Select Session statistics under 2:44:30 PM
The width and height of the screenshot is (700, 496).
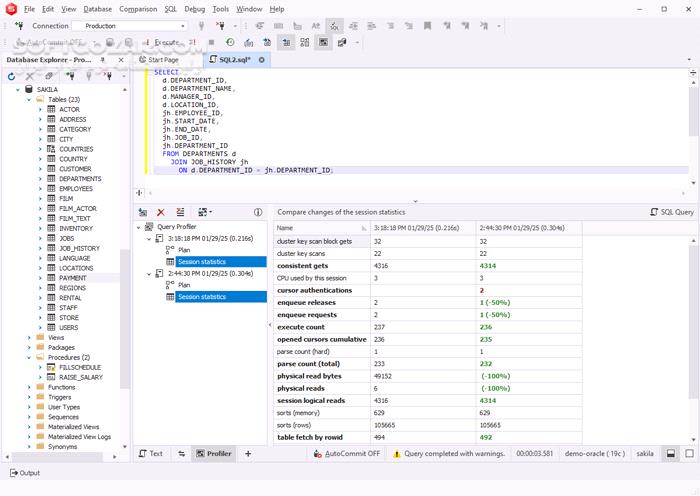(x=221, y=297)
